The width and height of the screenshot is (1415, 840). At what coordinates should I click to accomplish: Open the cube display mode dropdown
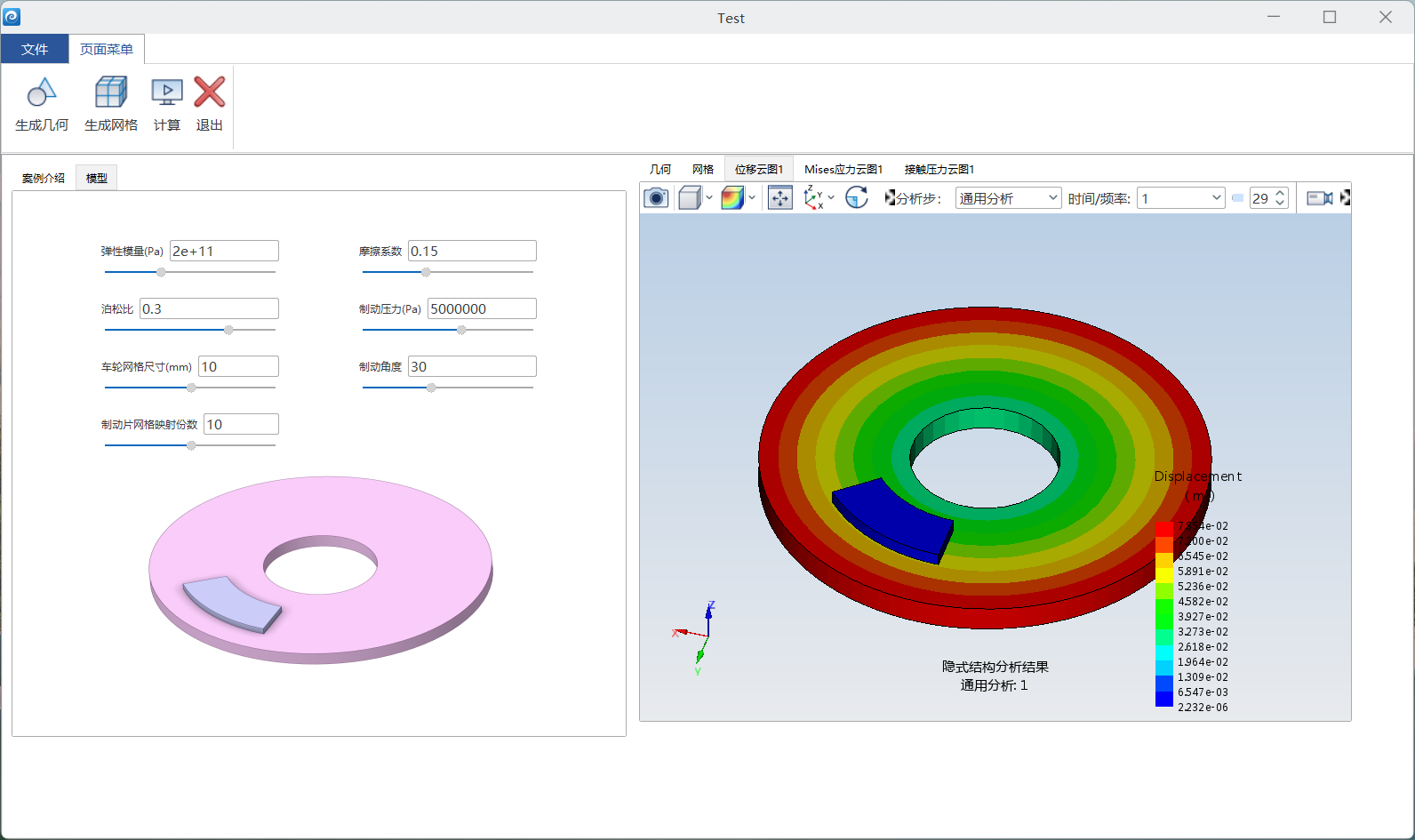tap(709, 197)
